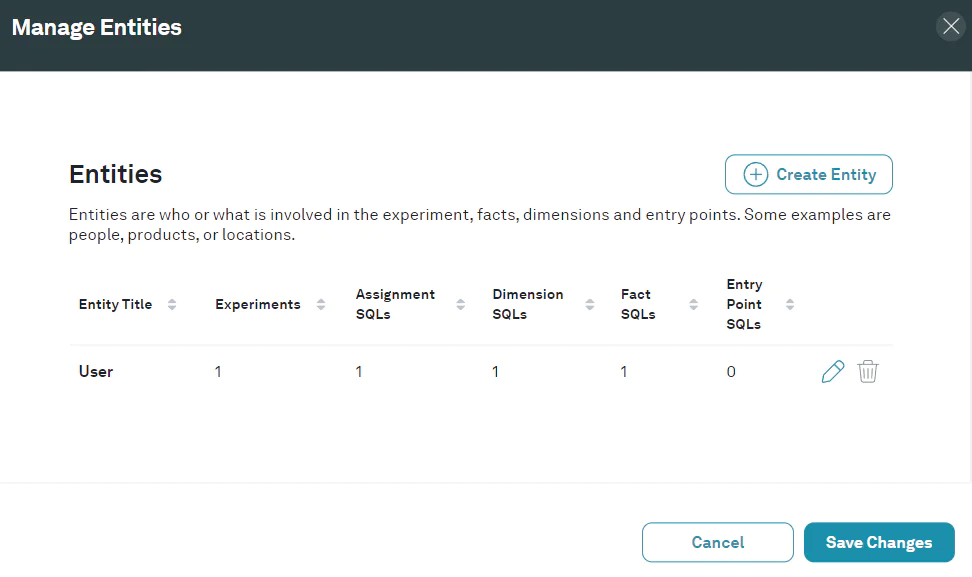Click the Experiments header label
This screenshot has width=972, height=577.
tap(257, 304)
